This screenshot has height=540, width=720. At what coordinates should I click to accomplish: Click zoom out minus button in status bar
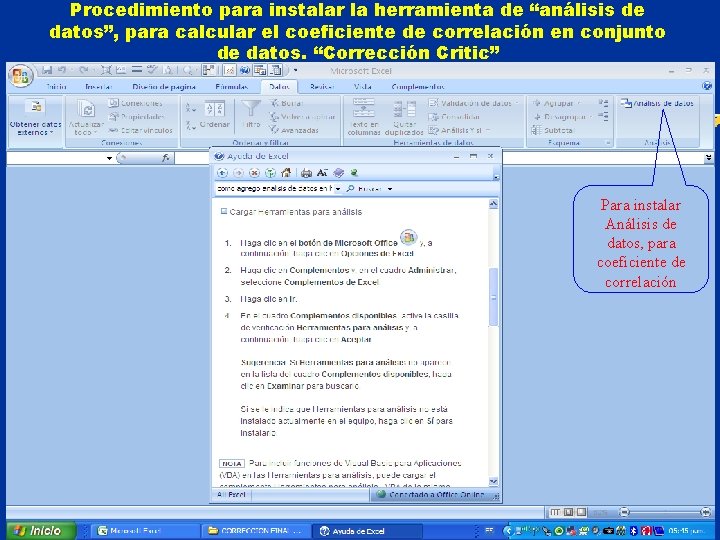coord(624,512)
